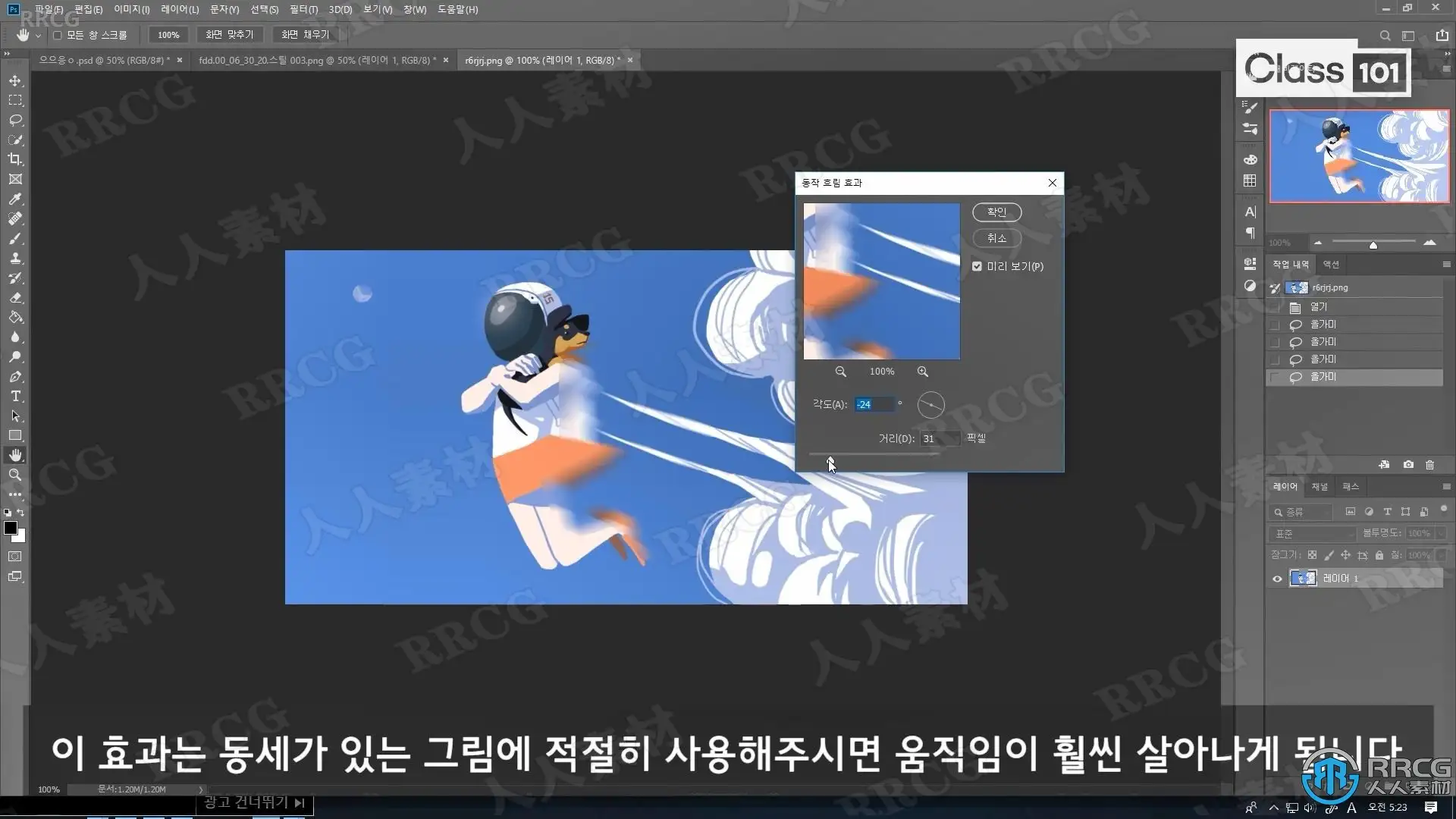Zoom out the blur preview

[x=840, y=372]
